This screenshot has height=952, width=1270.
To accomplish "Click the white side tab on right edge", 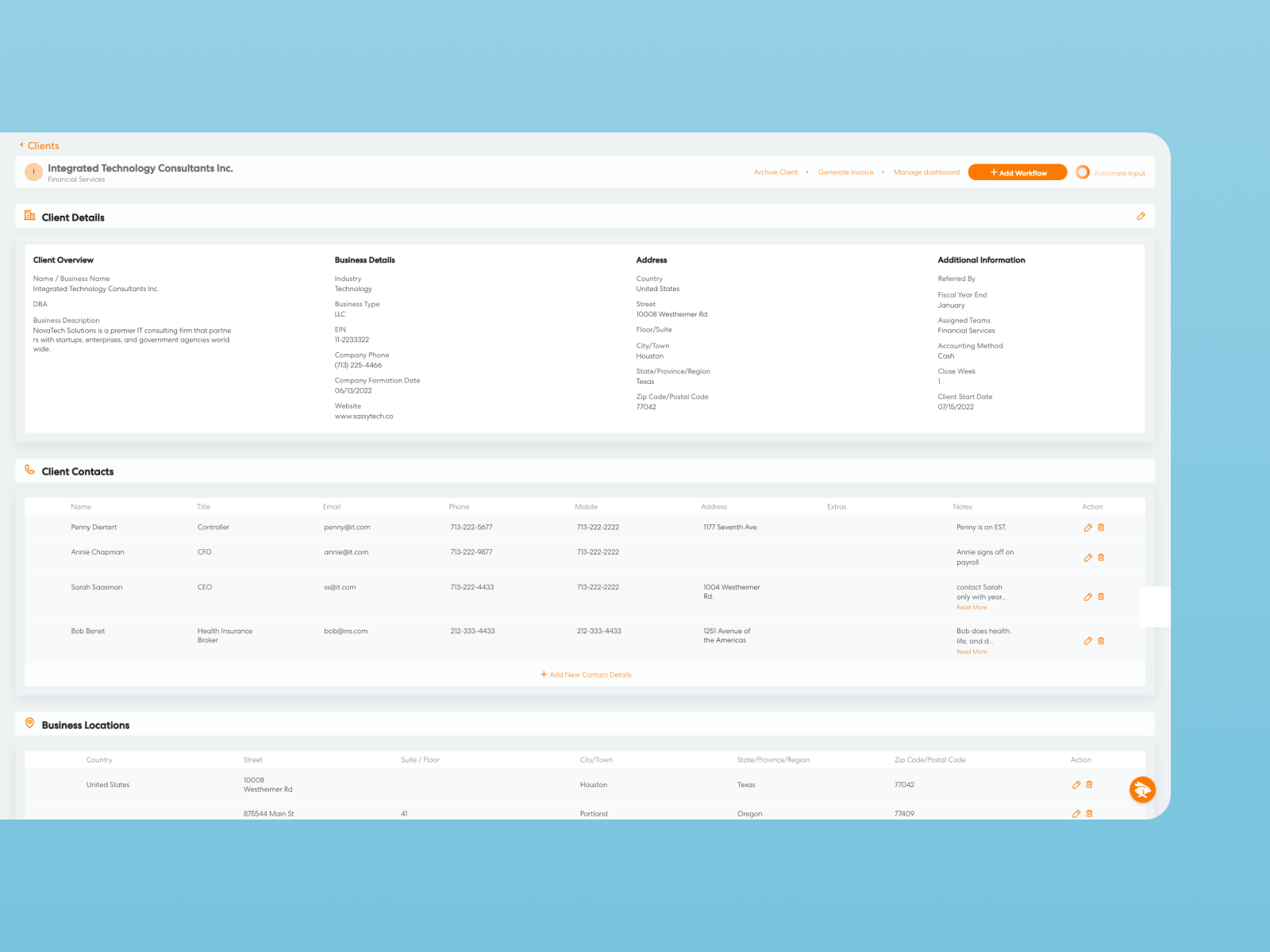I will [1155, 607].
